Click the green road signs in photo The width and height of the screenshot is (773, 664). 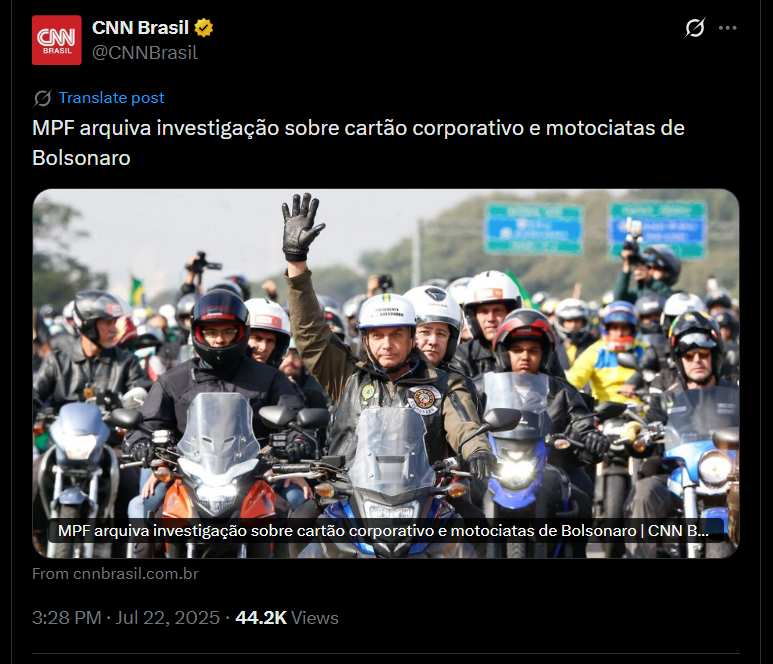tap(596, 230)
